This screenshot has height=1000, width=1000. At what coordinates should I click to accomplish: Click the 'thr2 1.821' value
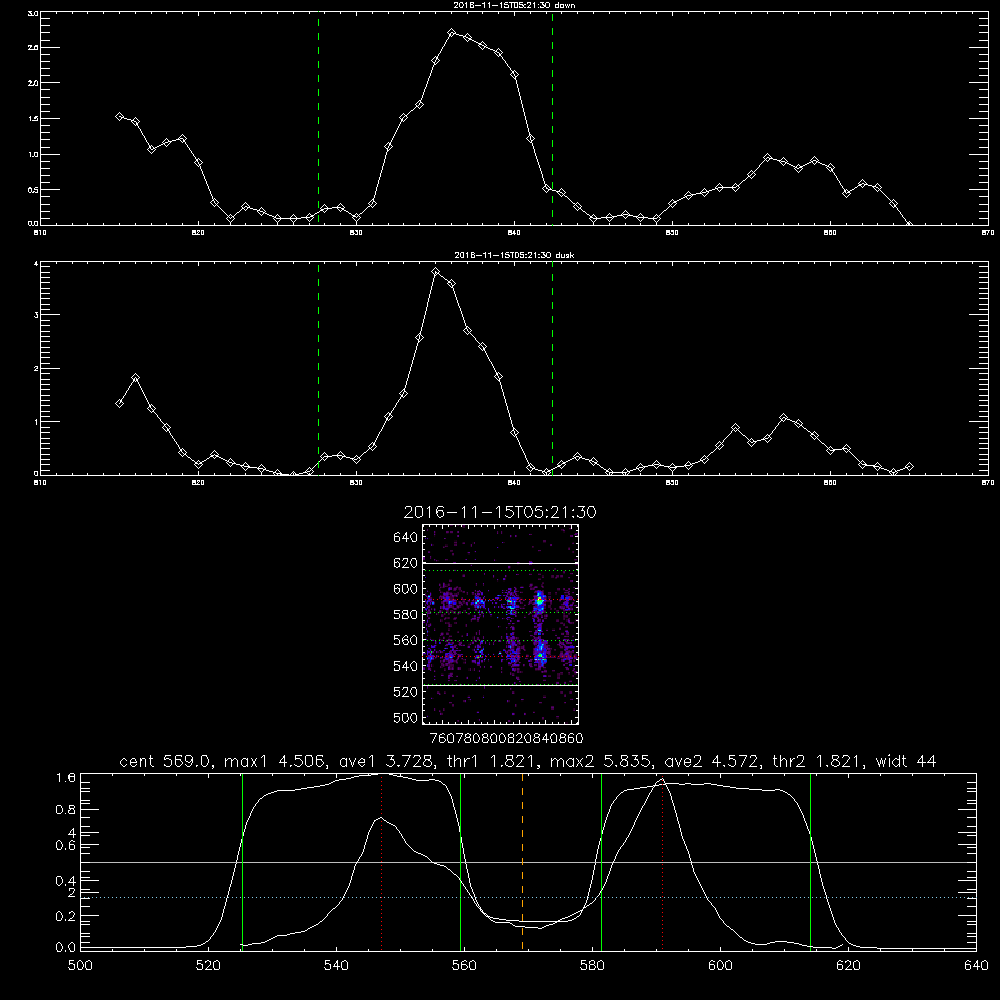pos(817,761)
